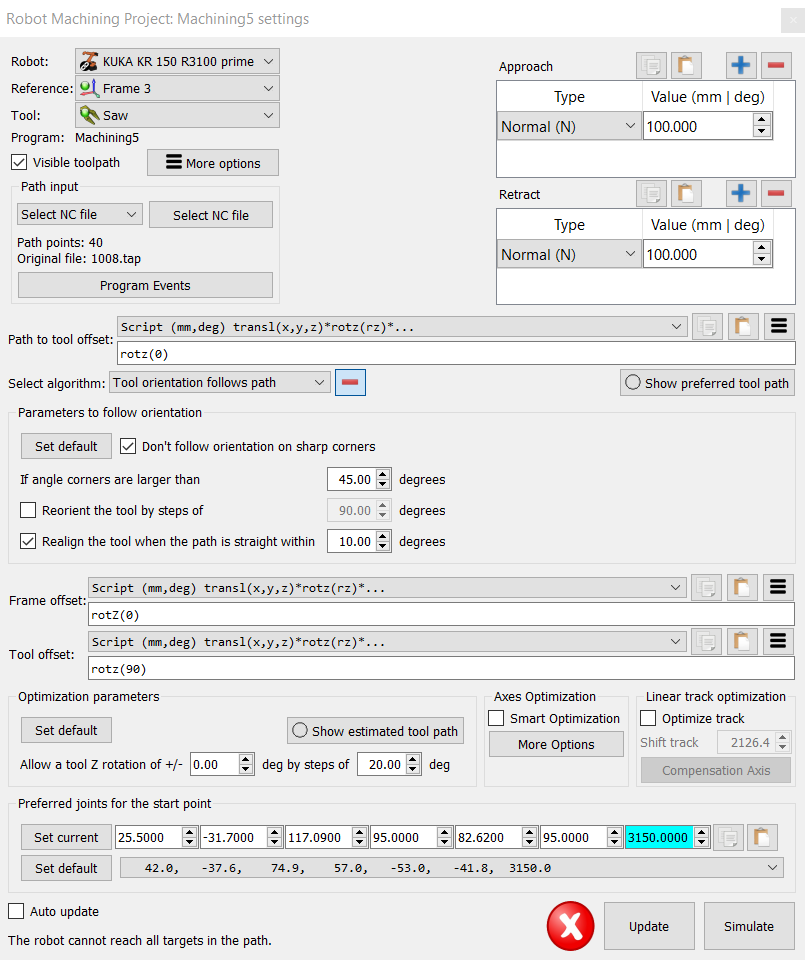Click the red X error icon
Image resolution: width=805 pixels, height=960 pixels.
click(x=570, y=926)
